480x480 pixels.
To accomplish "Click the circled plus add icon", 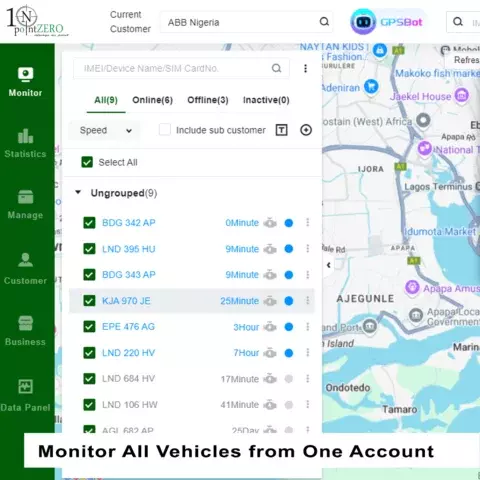I will tap(306, 130).
